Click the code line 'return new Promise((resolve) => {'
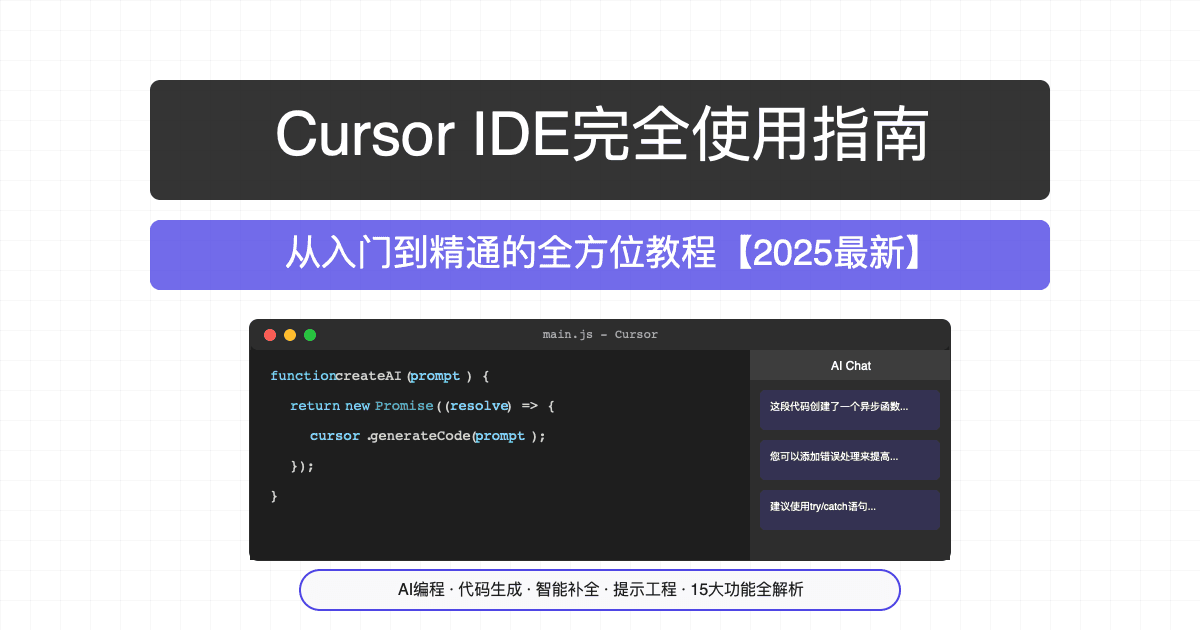This screenshot has height=630, width=1200. pyautogui.click(x=422, y=406)
